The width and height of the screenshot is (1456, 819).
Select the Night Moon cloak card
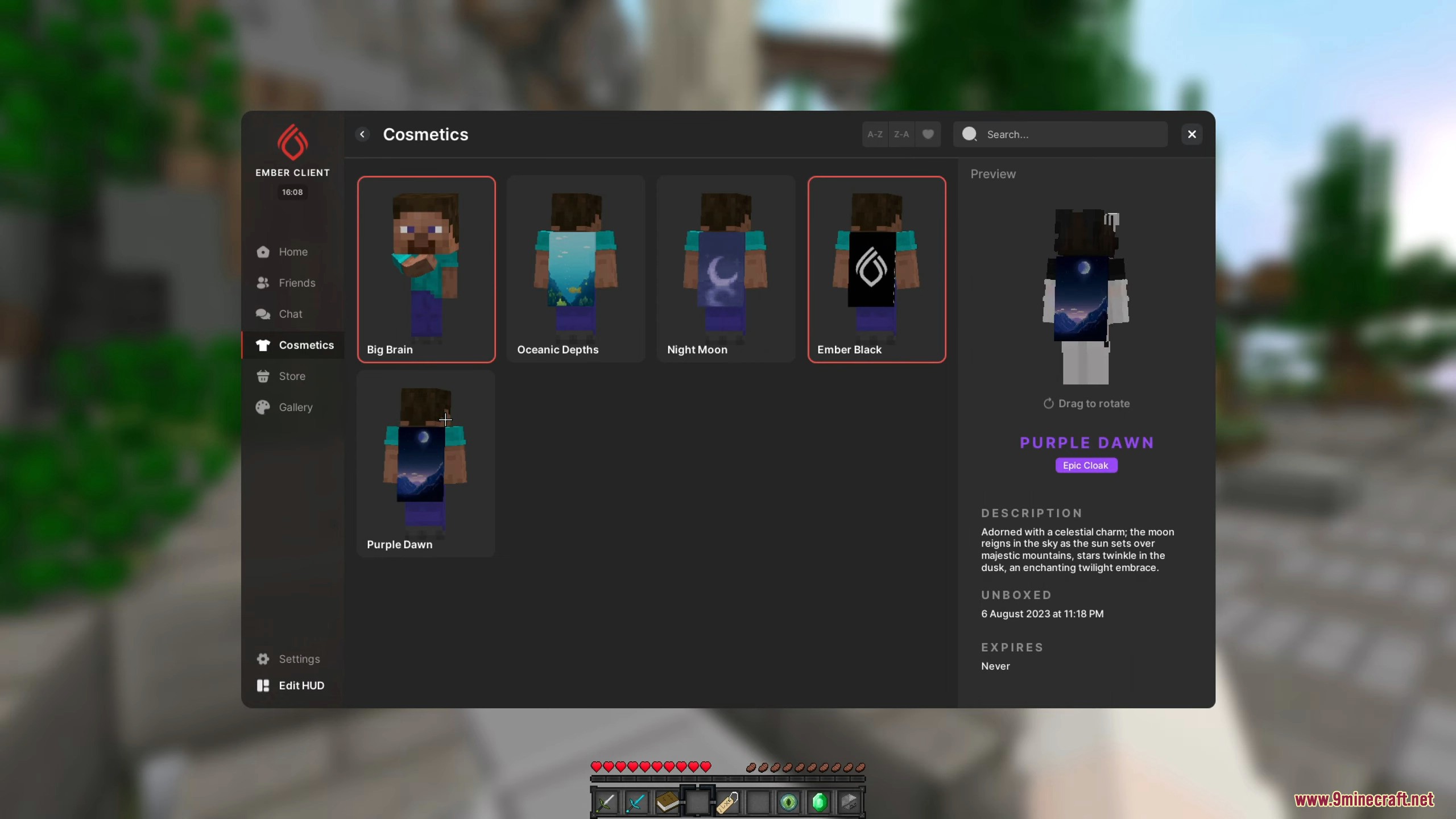pyautogui.click(x=726, y=270)
